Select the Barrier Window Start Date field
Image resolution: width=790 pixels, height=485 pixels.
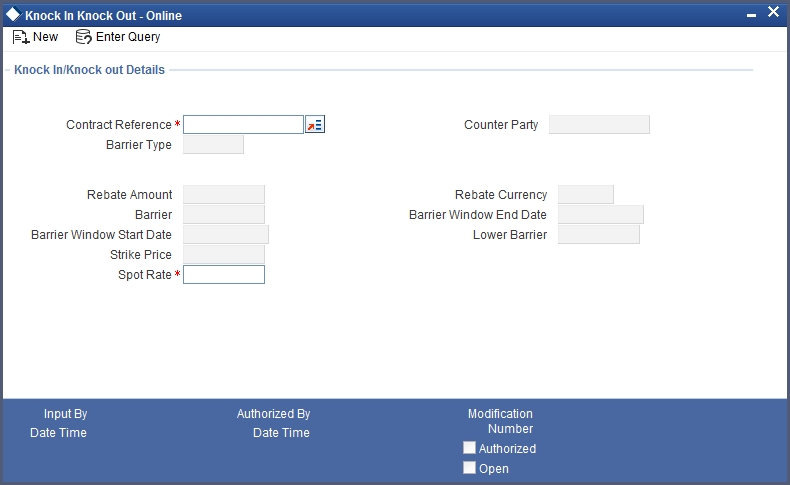(226, 235)
